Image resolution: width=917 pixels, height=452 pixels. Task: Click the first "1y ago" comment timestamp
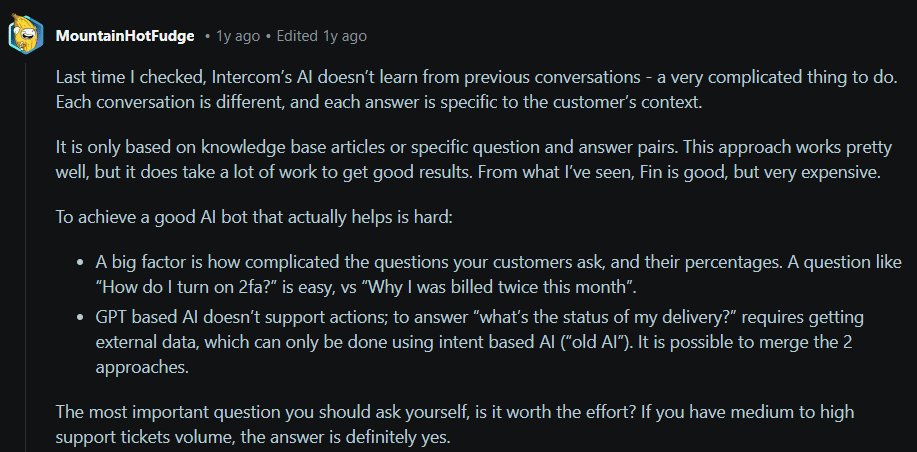(x=238, y=36)
